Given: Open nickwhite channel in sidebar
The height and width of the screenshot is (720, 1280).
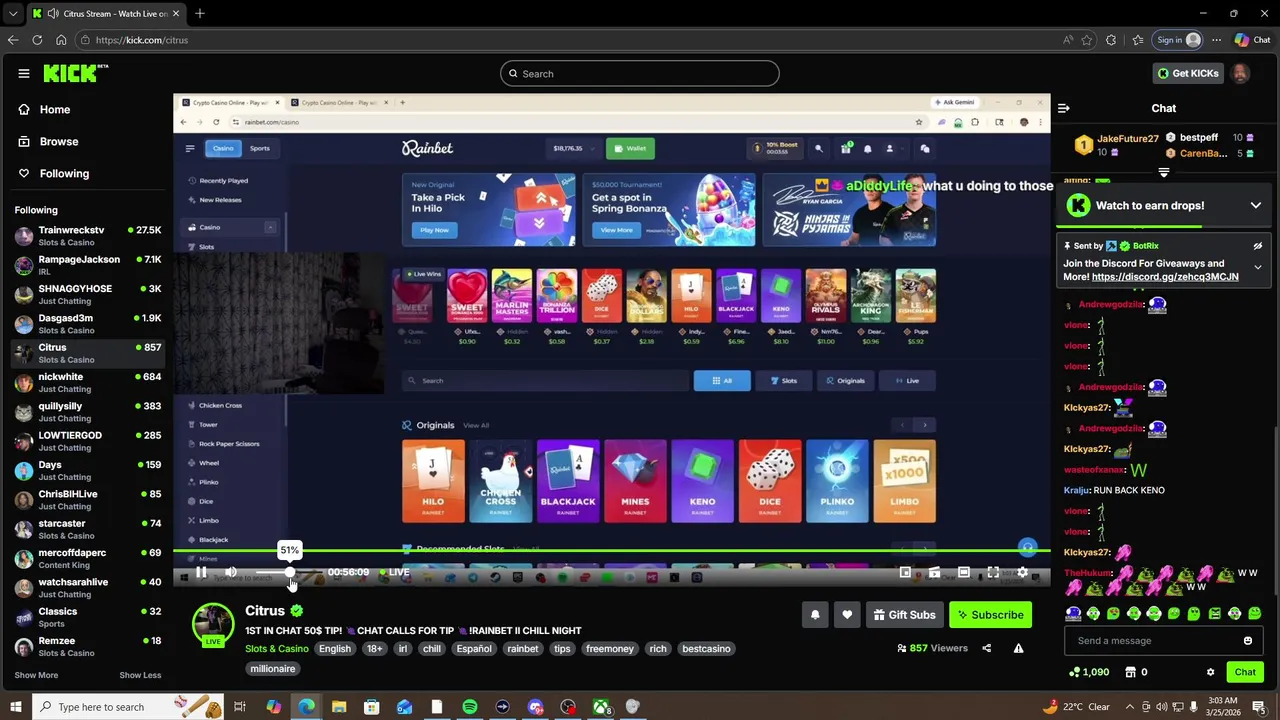Looking at the screenshot, I should point(87,382).
